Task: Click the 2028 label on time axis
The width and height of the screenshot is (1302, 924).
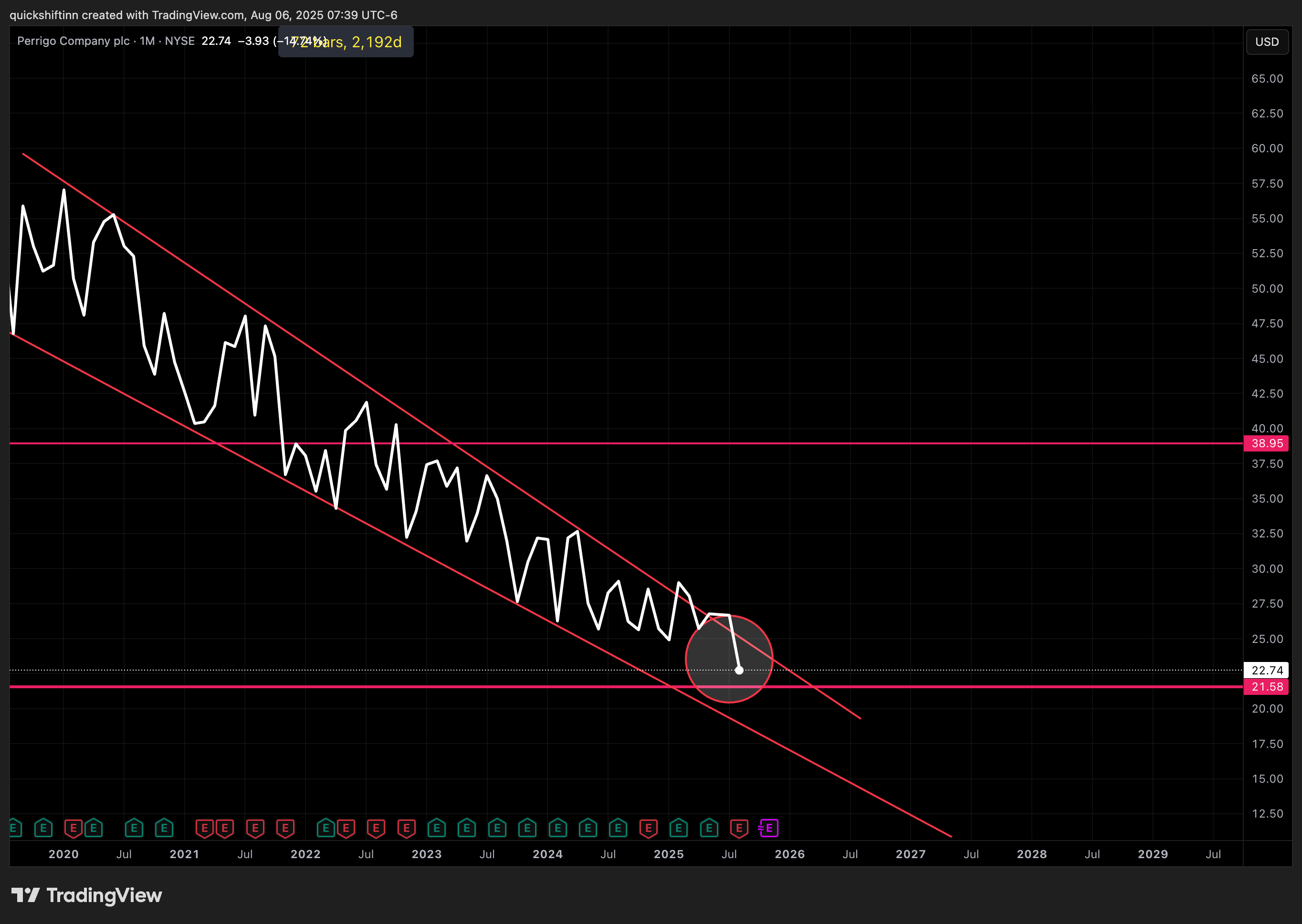Action: point(1032,854)
